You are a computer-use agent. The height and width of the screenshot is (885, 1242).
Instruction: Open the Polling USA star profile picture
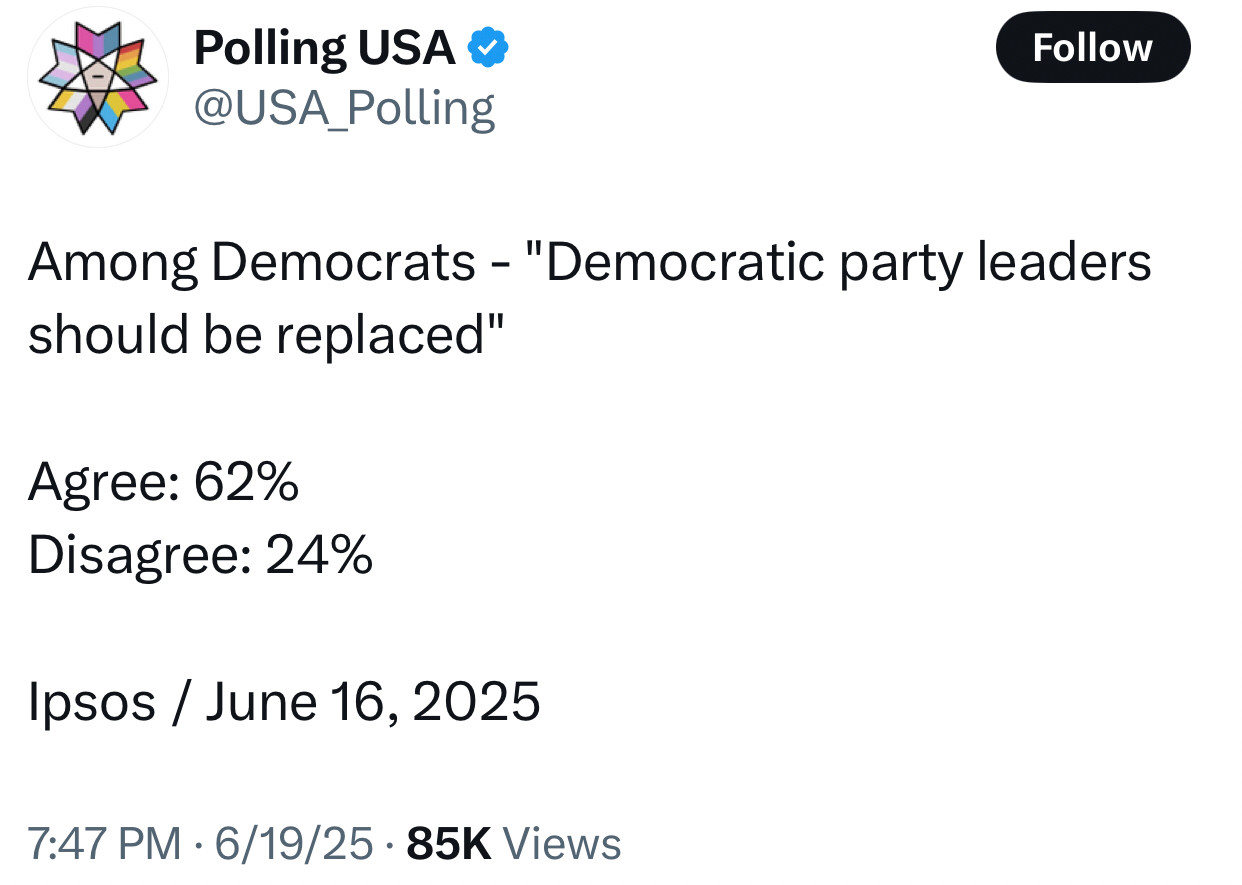tap(97, 78)
